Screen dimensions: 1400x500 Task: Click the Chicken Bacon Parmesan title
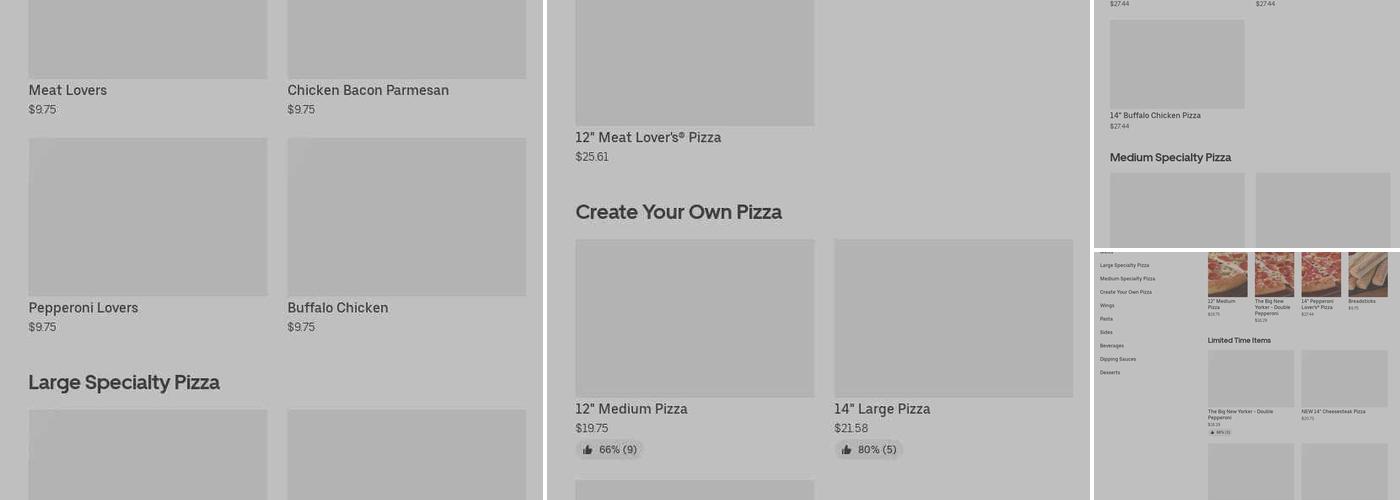pos(368,90)
